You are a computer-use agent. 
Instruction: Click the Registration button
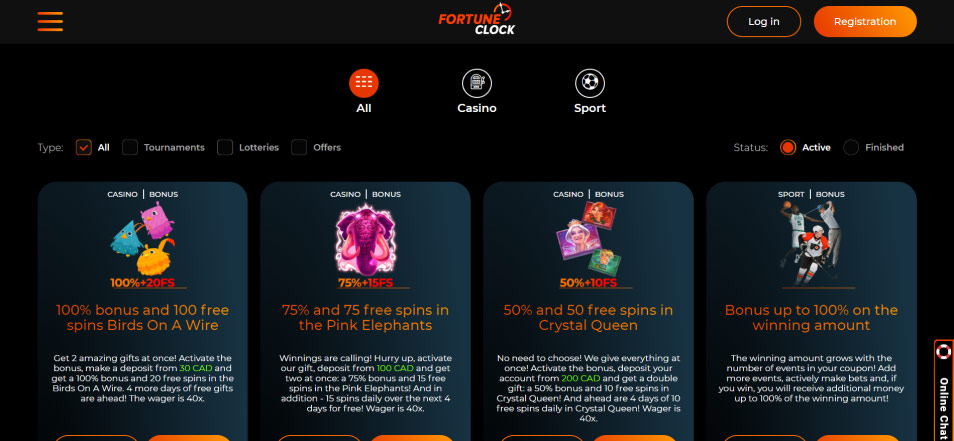pos(865,21)
